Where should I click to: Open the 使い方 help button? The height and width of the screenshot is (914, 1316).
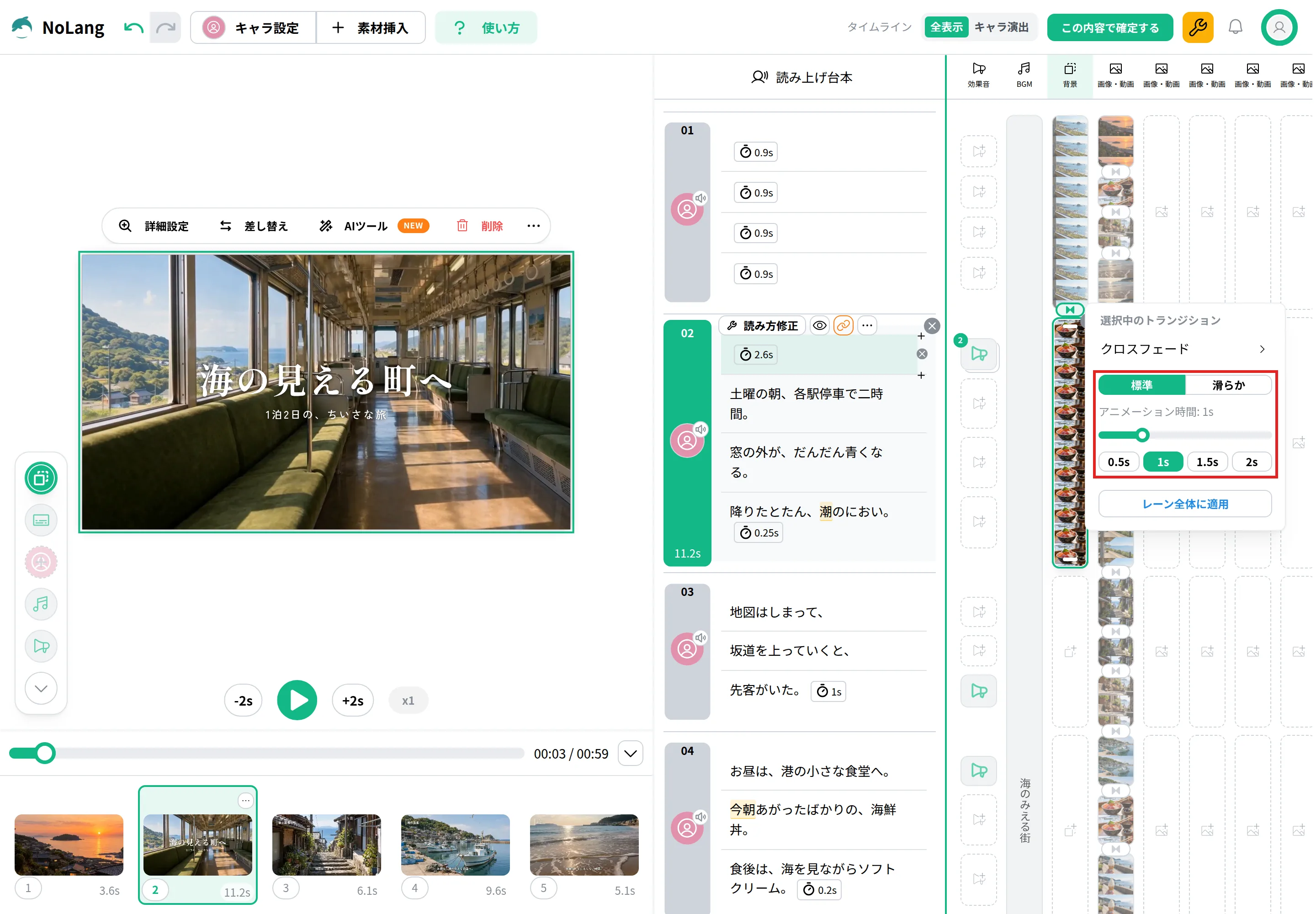486,27
